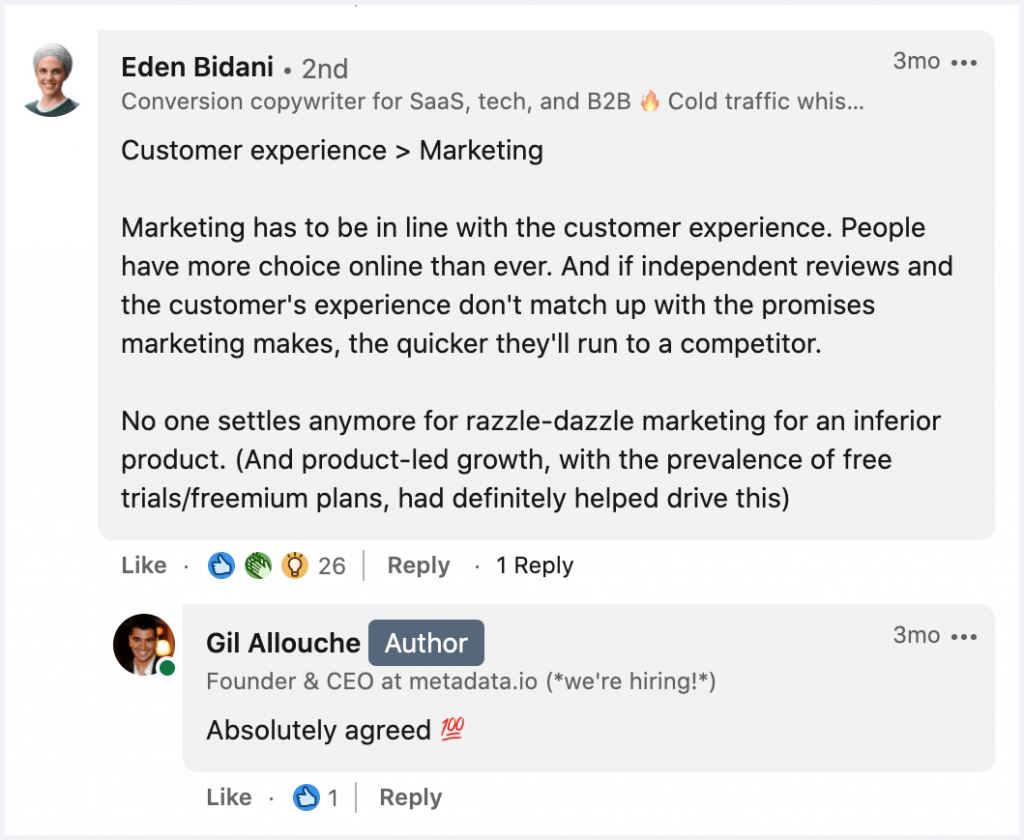Toggle Like on Gil Allouche's reply

pyautogui.click(x=229, y=797)
